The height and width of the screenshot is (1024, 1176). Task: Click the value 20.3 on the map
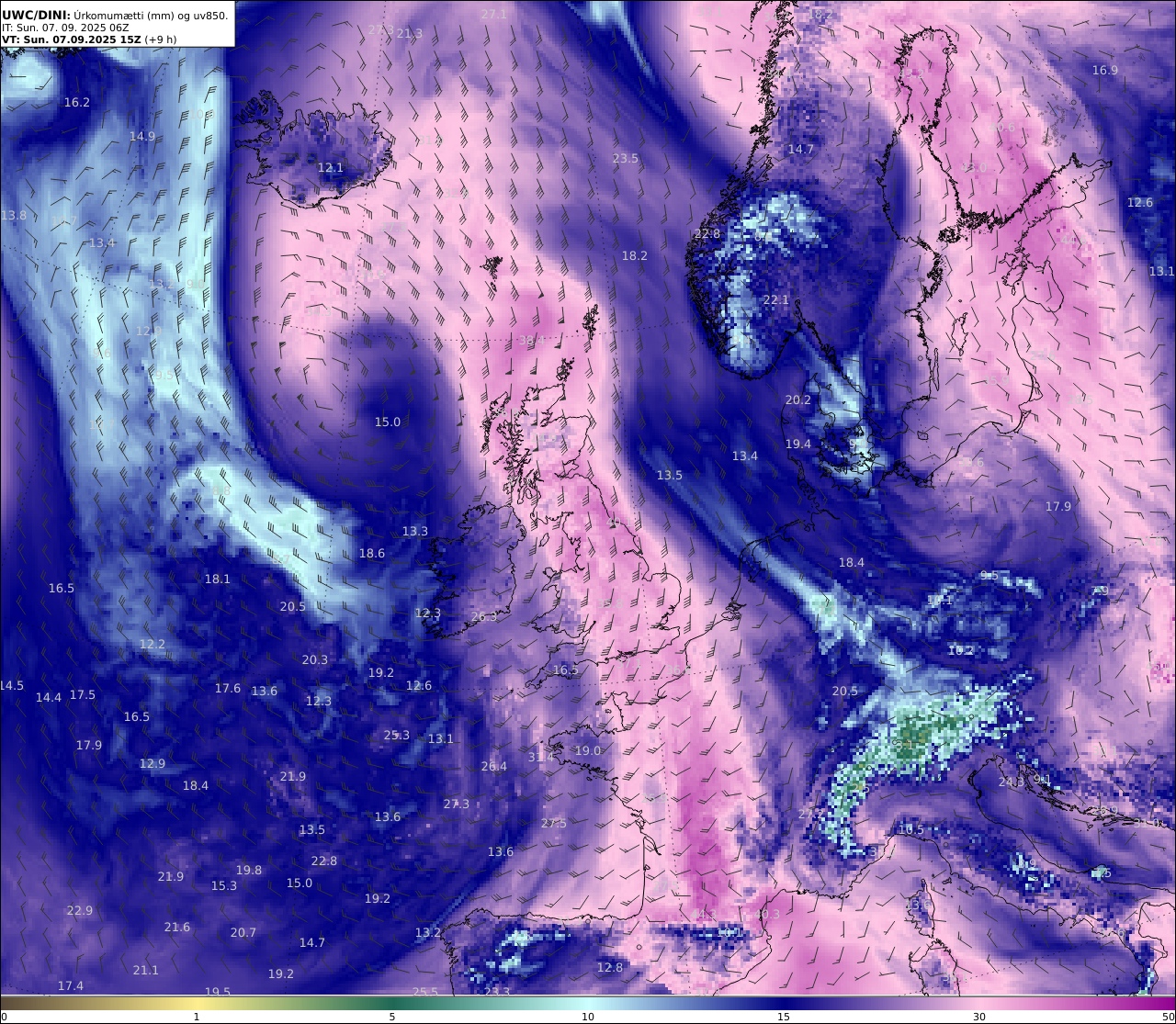coord(315,659)
